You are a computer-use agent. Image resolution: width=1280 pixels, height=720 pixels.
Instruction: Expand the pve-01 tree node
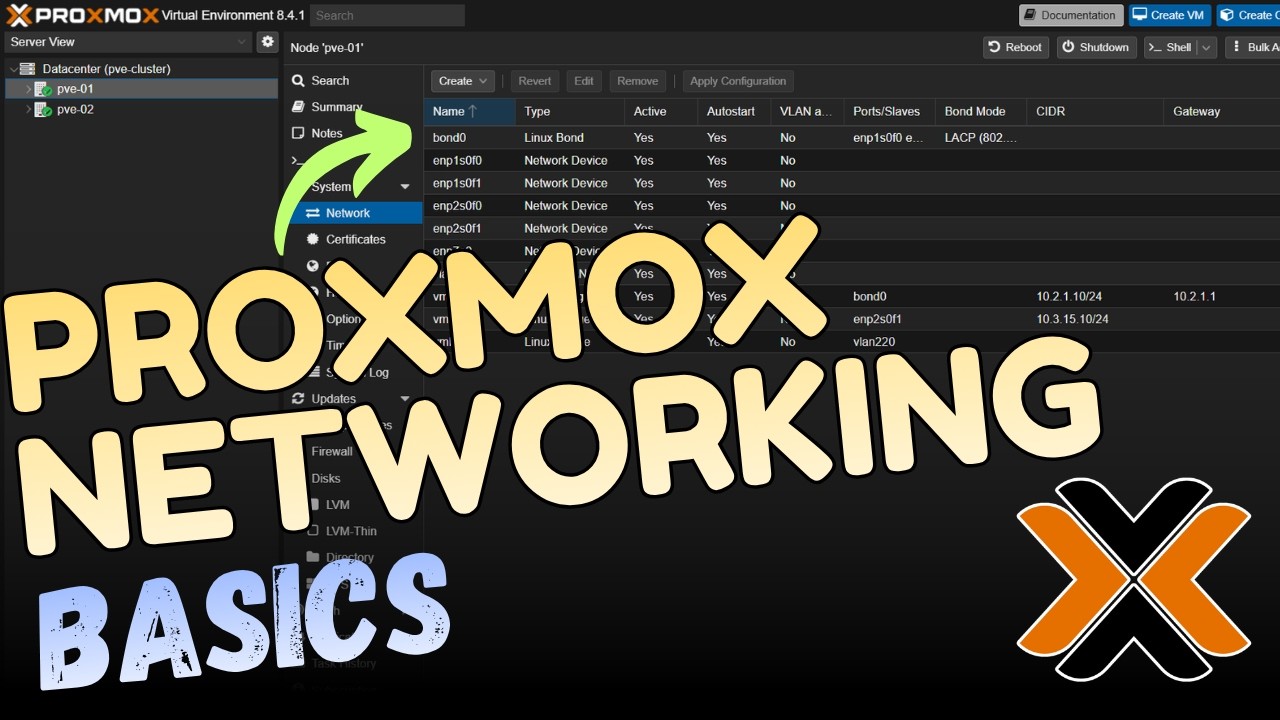click(x=28, y=89)
